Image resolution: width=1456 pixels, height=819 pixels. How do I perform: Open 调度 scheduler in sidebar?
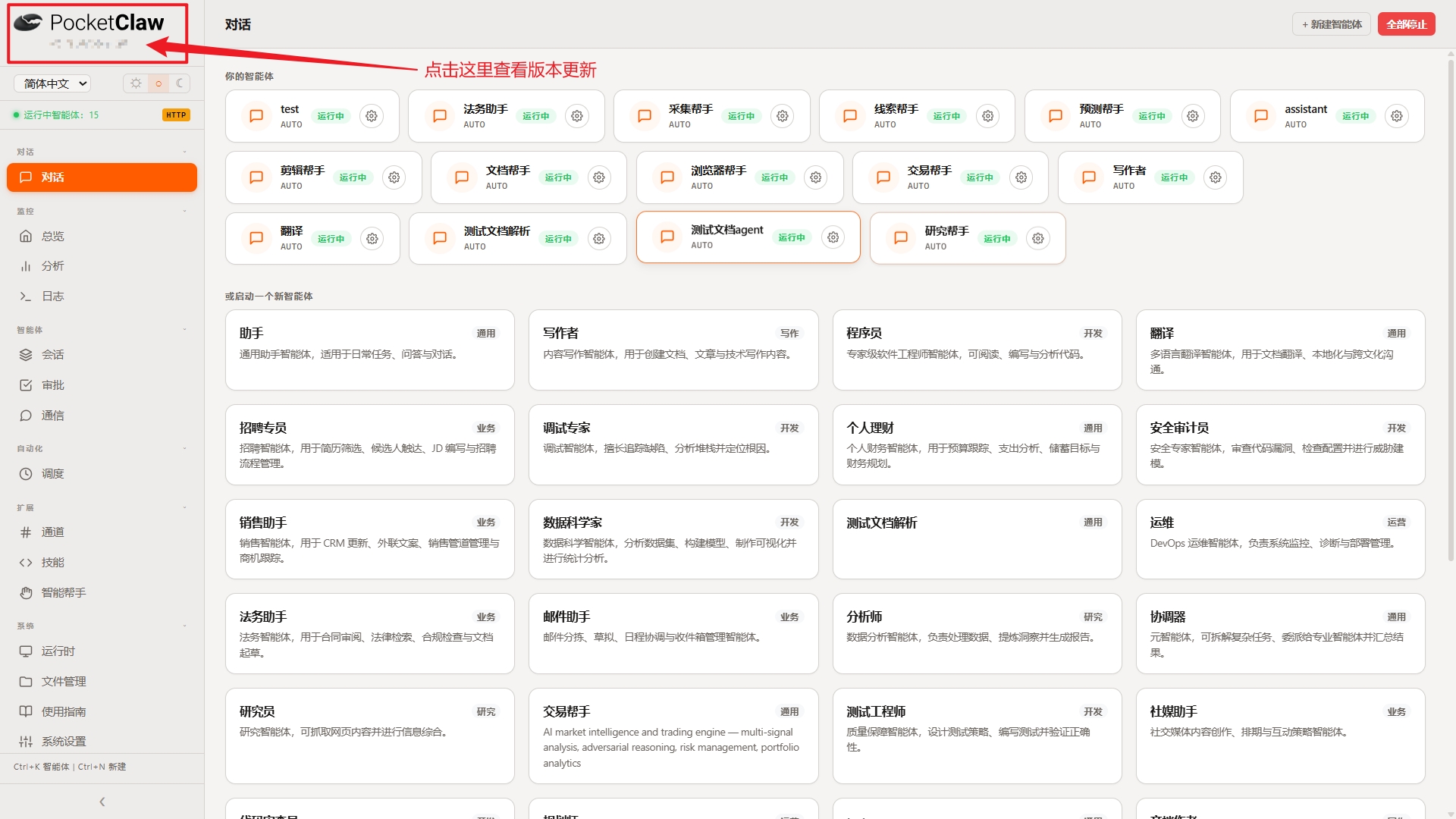pos(102,474)
